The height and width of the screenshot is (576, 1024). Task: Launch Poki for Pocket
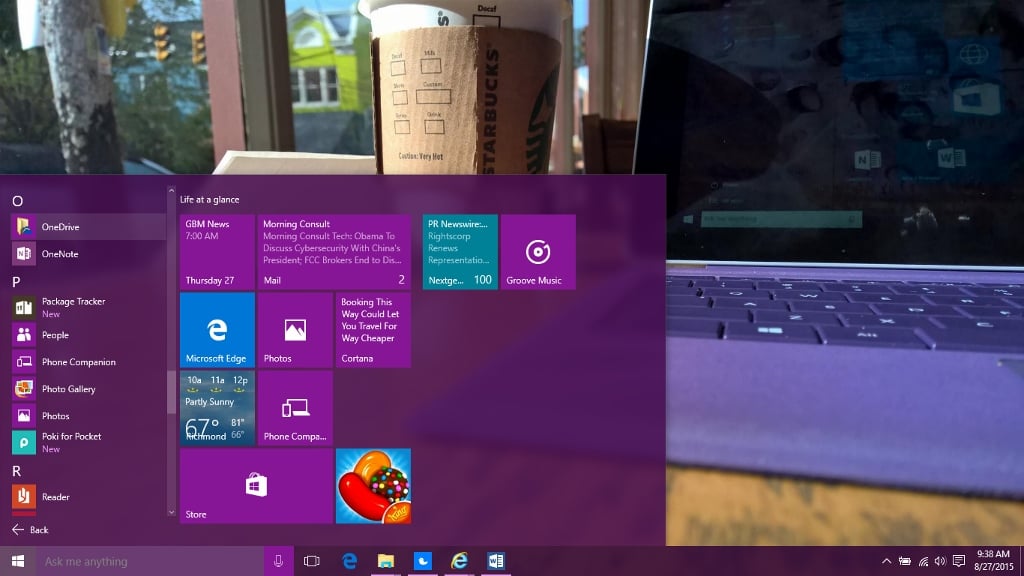coord(88,442)
